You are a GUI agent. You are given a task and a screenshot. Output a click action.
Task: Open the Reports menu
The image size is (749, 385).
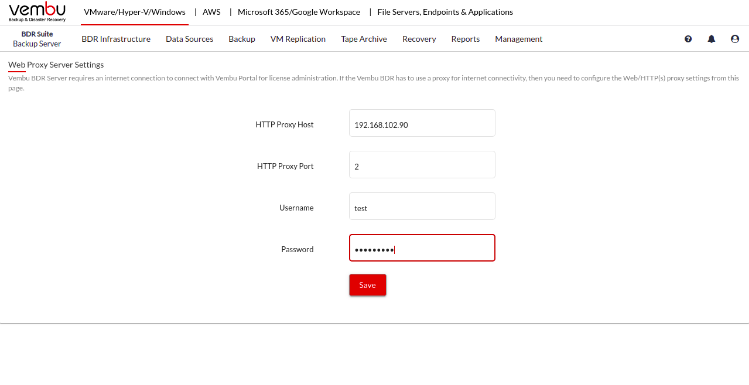(465, 39)
